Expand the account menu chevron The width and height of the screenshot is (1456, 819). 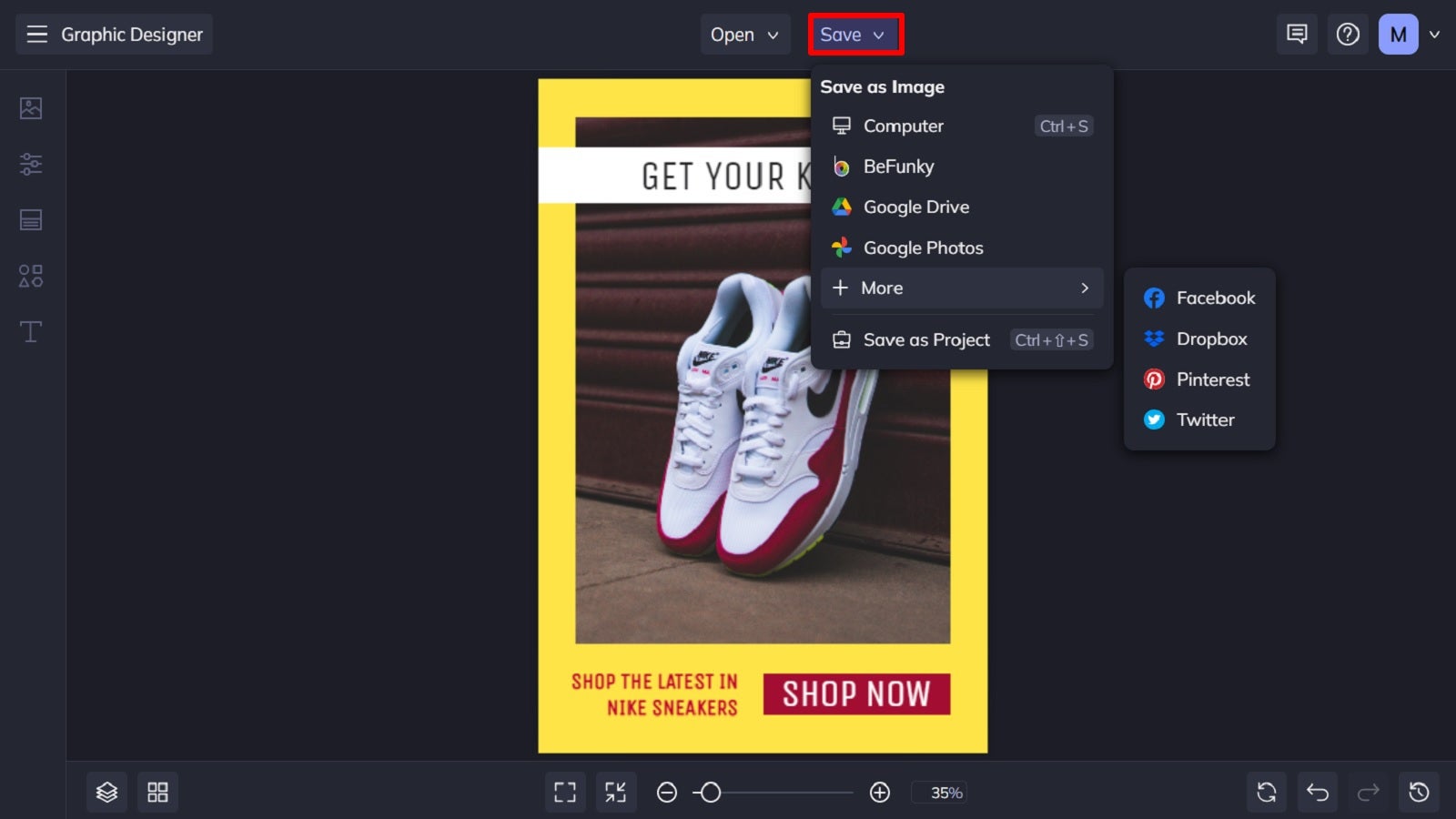click(1436, 34)
